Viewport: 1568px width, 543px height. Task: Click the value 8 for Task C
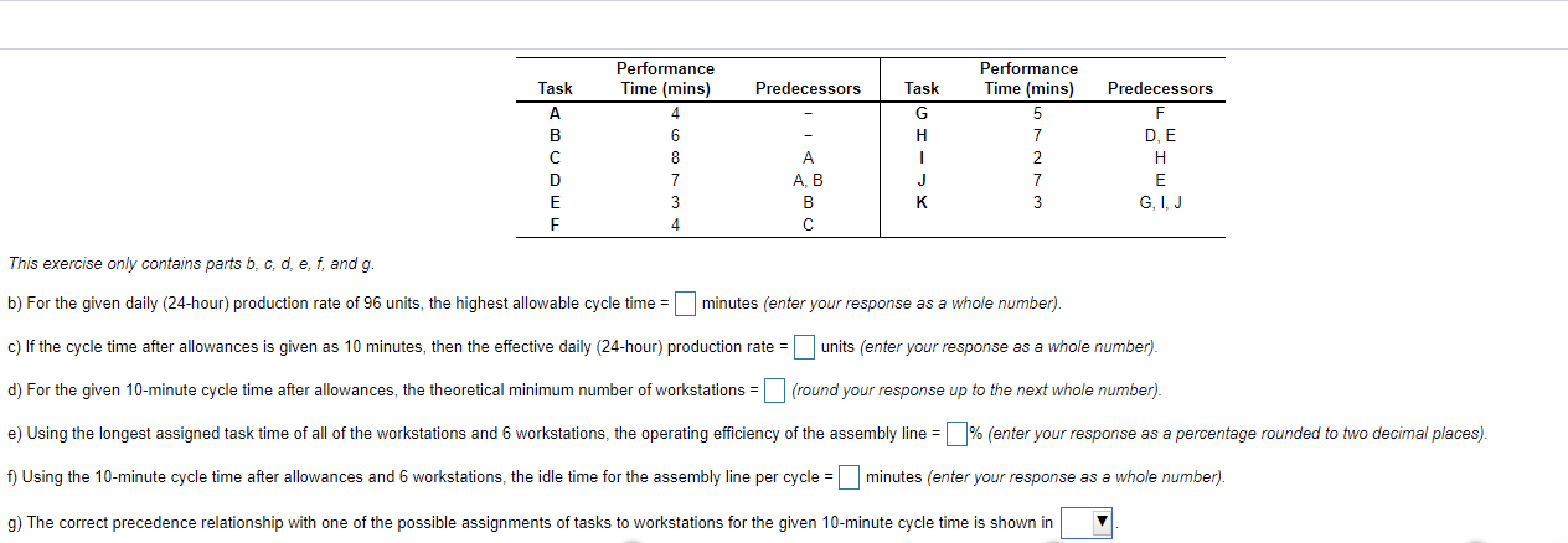[x=676, y=157]
